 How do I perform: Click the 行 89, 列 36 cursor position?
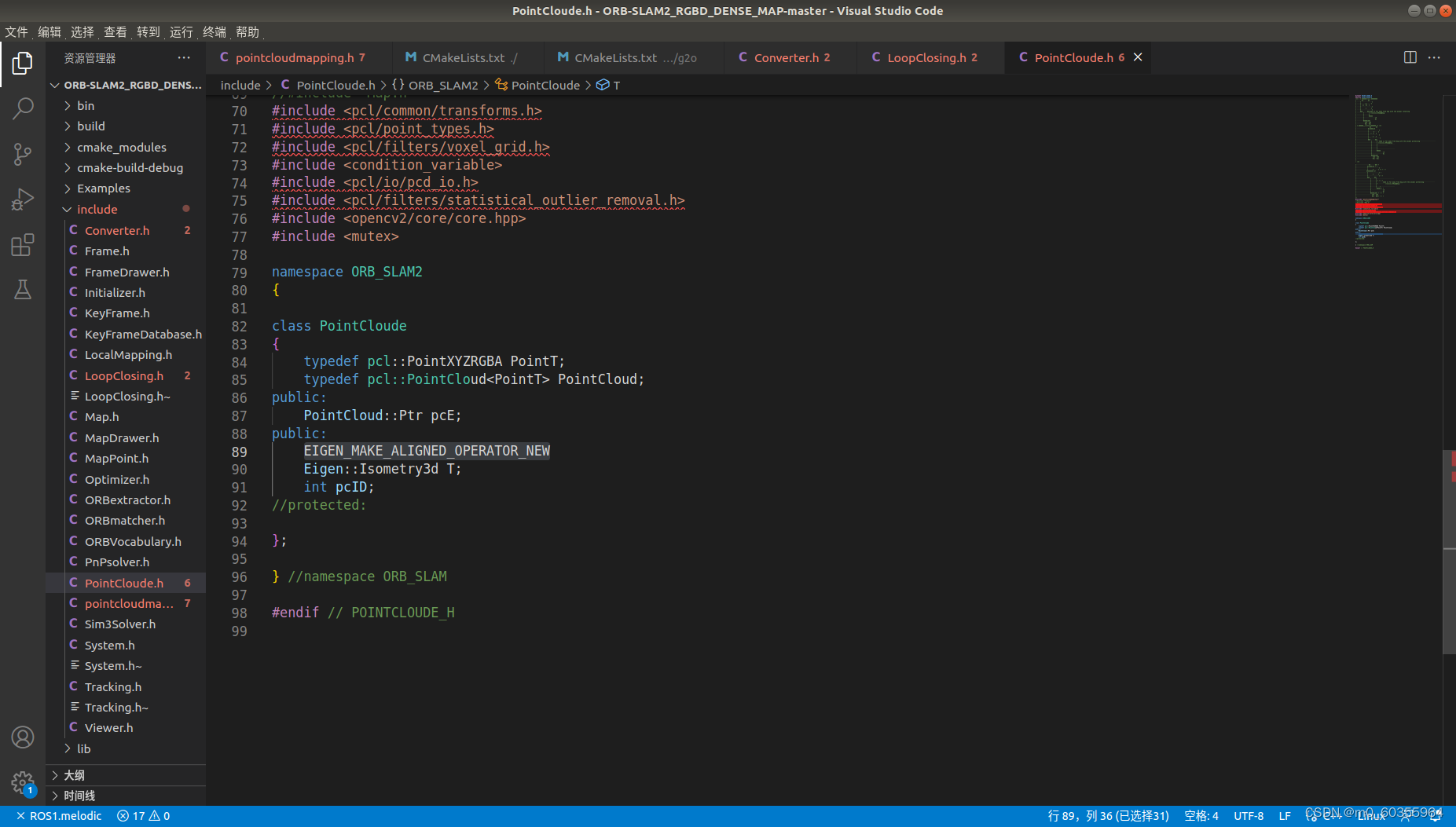(1108, 816)
